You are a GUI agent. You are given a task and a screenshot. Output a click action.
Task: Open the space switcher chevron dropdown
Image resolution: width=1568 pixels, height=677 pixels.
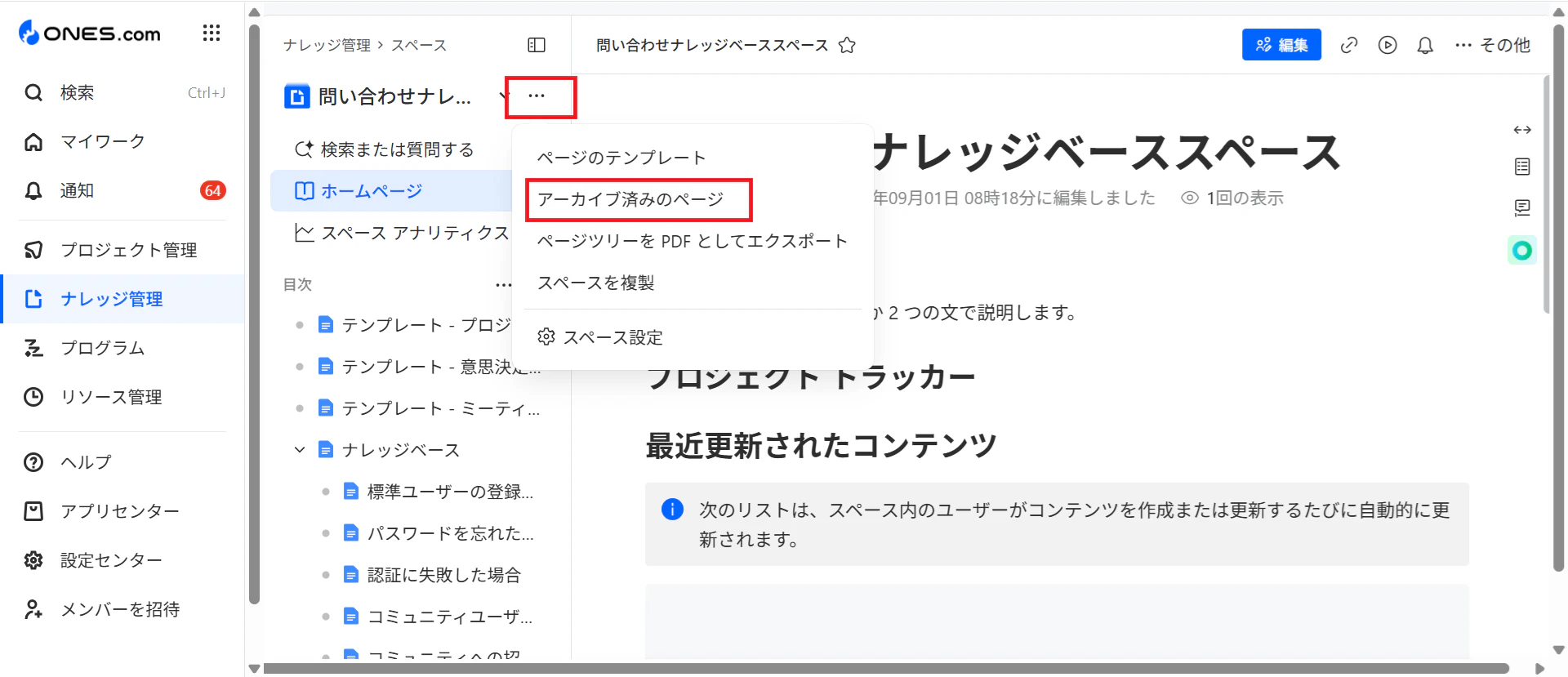click(503, 96)
